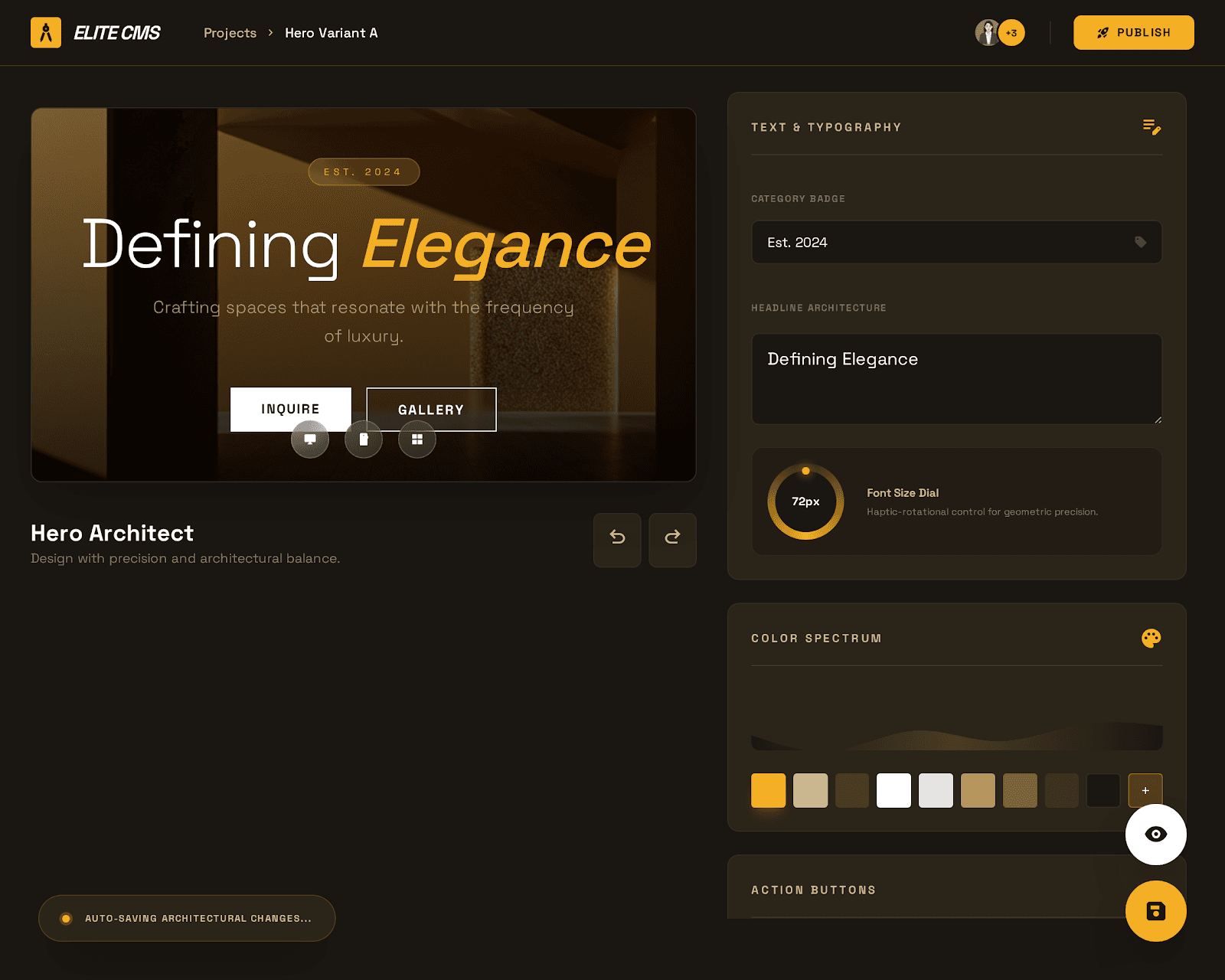
Task: Publish the project
Action: pos(1133,33)
